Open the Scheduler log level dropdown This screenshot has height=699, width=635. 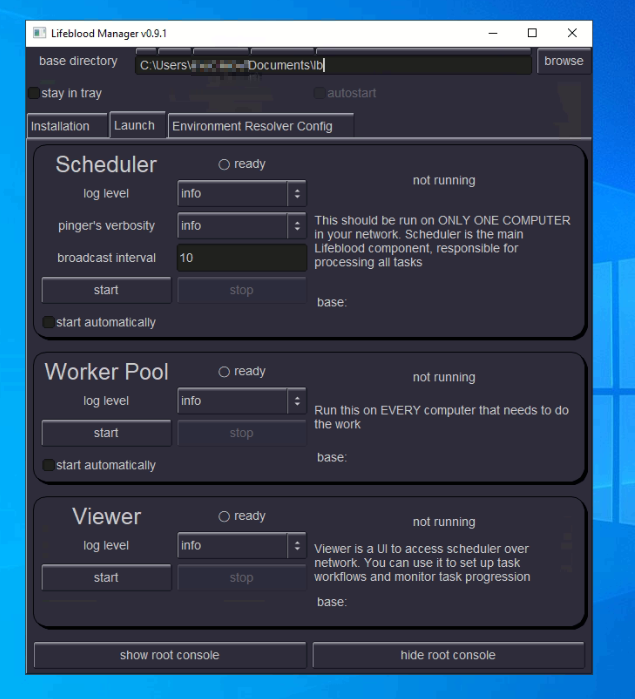[242, 193]
